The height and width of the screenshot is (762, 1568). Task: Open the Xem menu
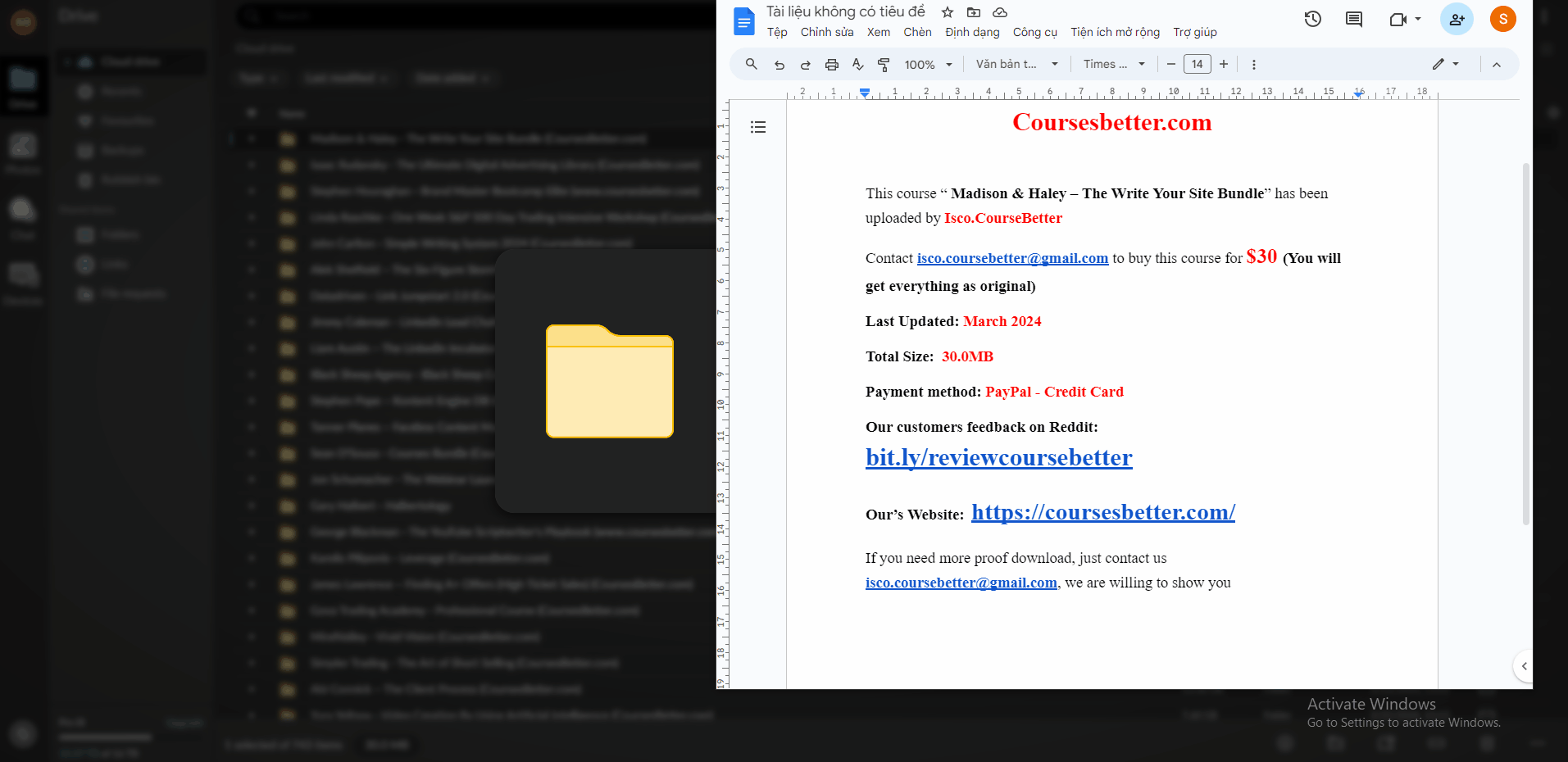pos(879,32)
